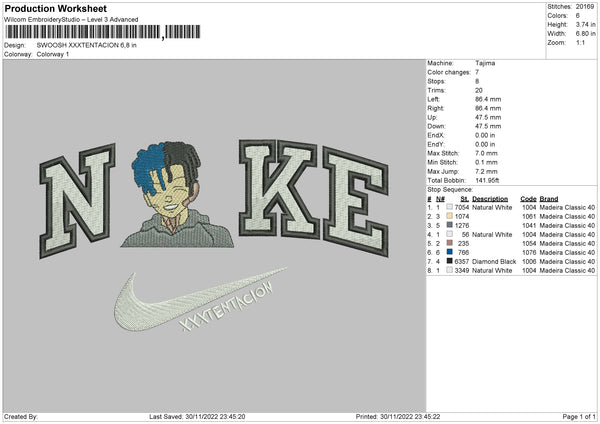Click the Max Stitch value '7.0 mm'
Screen dimensions: 600x424
point(487,153)
